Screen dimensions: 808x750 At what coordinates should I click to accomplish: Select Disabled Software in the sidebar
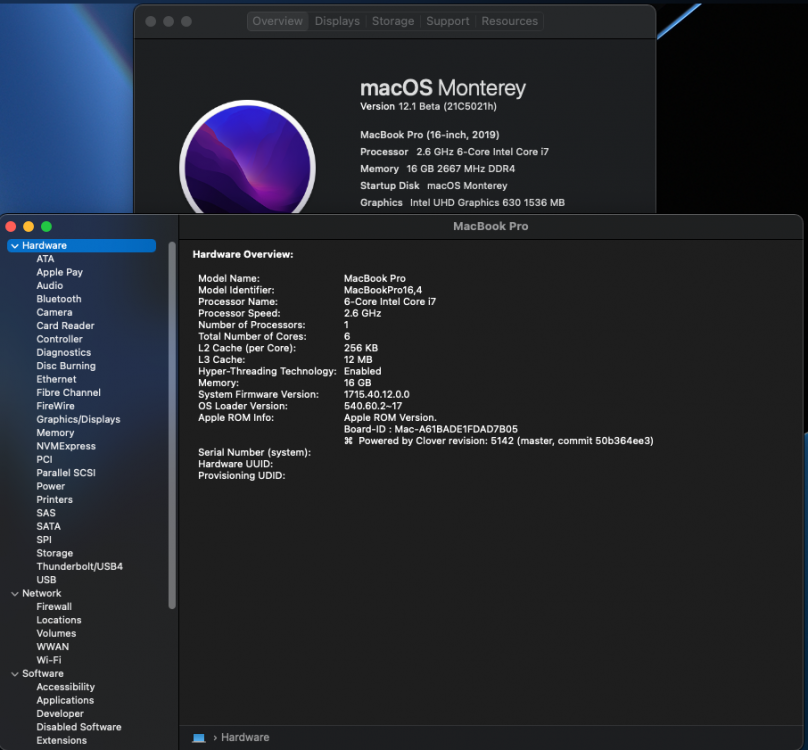[x=79, y=728]
